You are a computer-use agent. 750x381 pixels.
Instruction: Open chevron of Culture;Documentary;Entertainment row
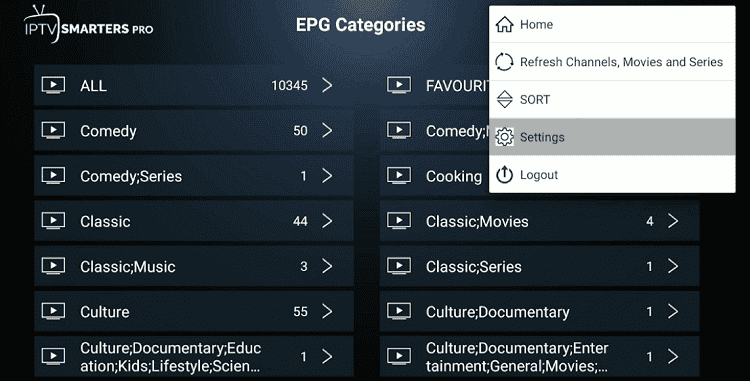pos(673,357)
